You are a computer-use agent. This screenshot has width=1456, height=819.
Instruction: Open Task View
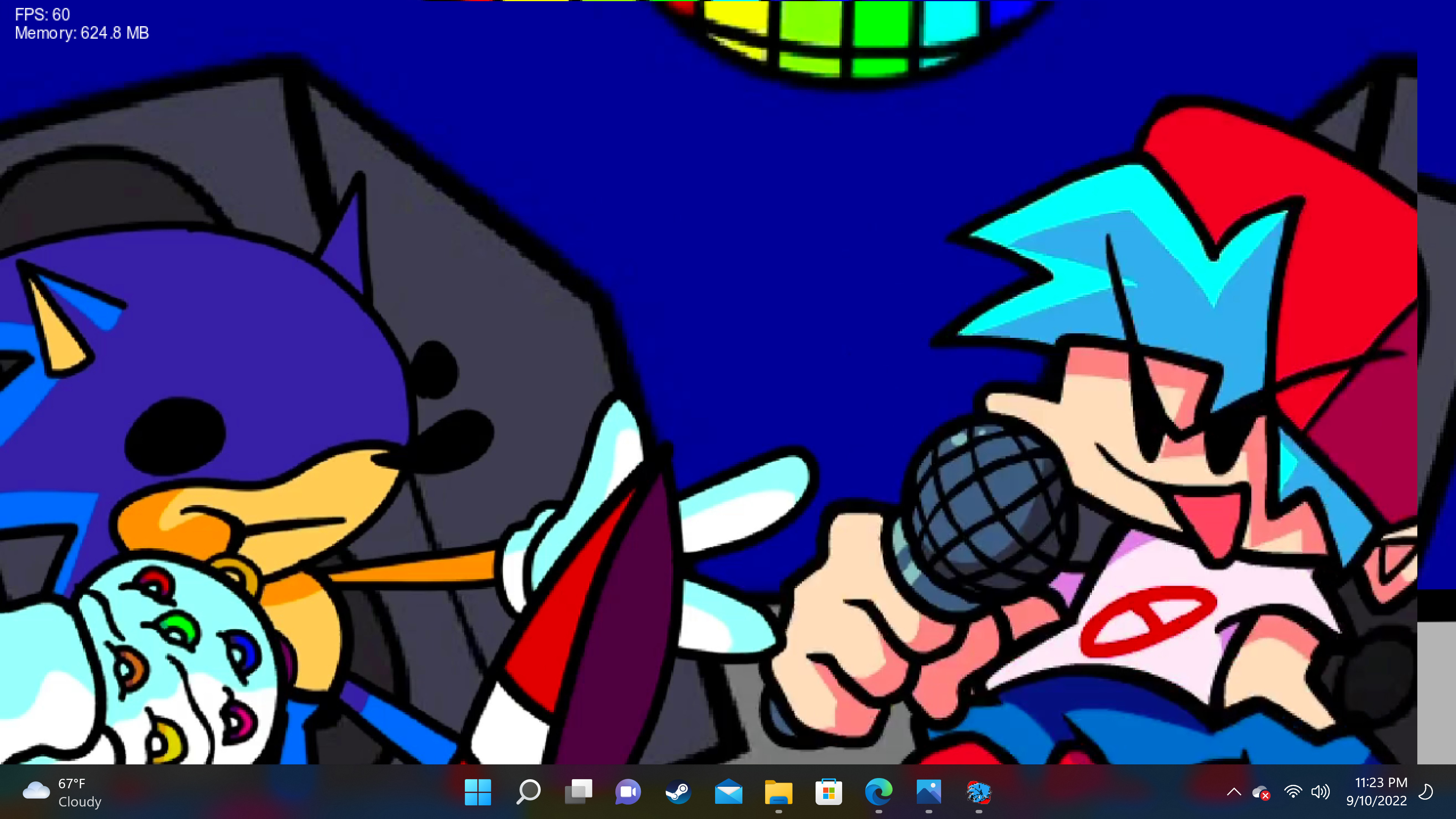point(577,792)
